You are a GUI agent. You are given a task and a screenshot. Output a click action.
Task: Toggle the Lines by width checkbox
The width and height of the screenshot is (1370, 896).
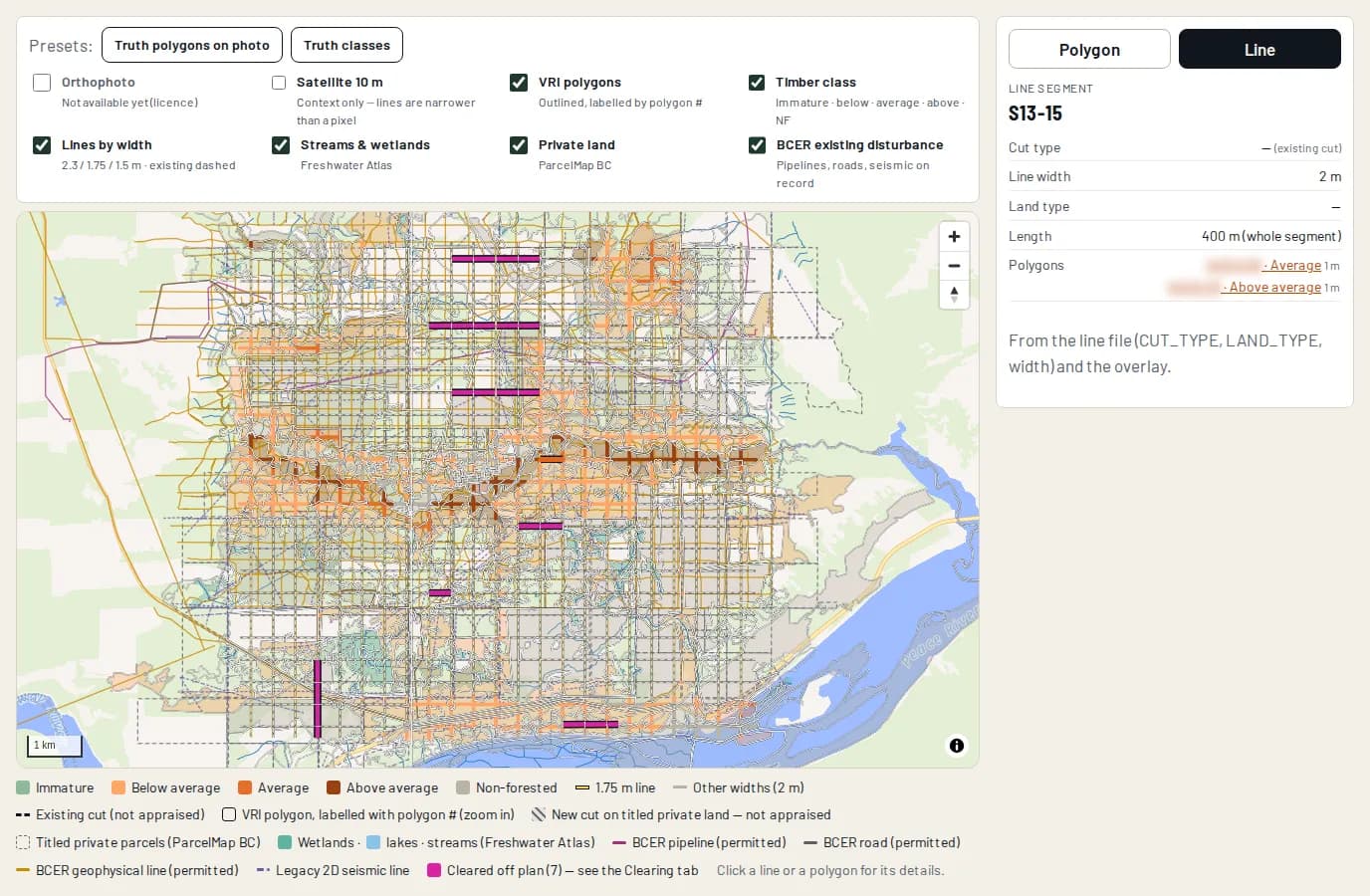(42, 145)
